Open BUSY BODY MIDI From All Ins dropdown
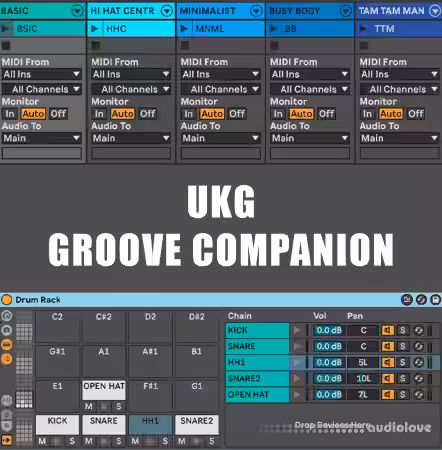The image size is (442, 450). 310,74
